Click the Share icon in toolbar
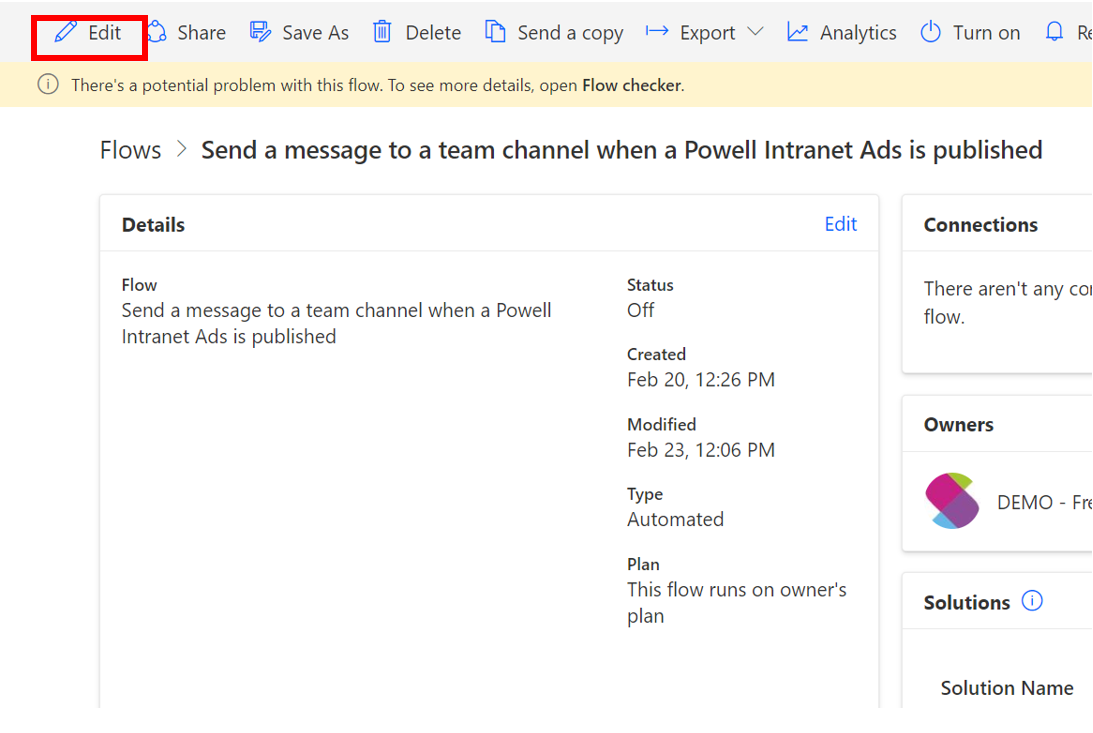 pos(158,32)
